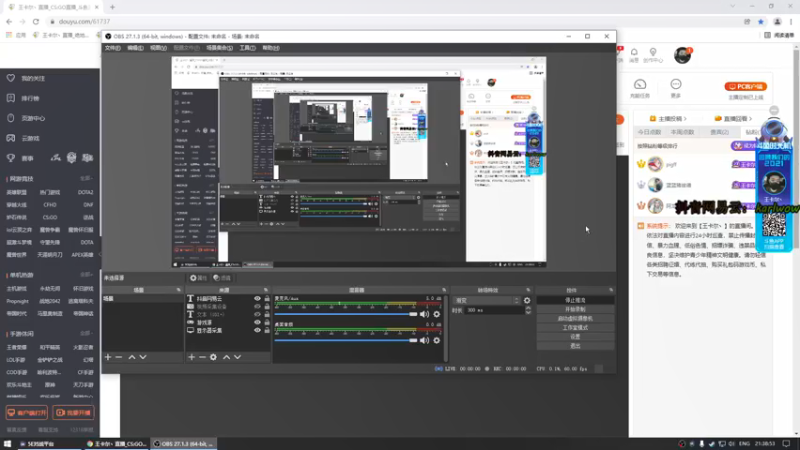The image size is (800, 450).
Task: Open 我的关注 heart icon in Douyu sidebar
Action: (x=11, y=78)
